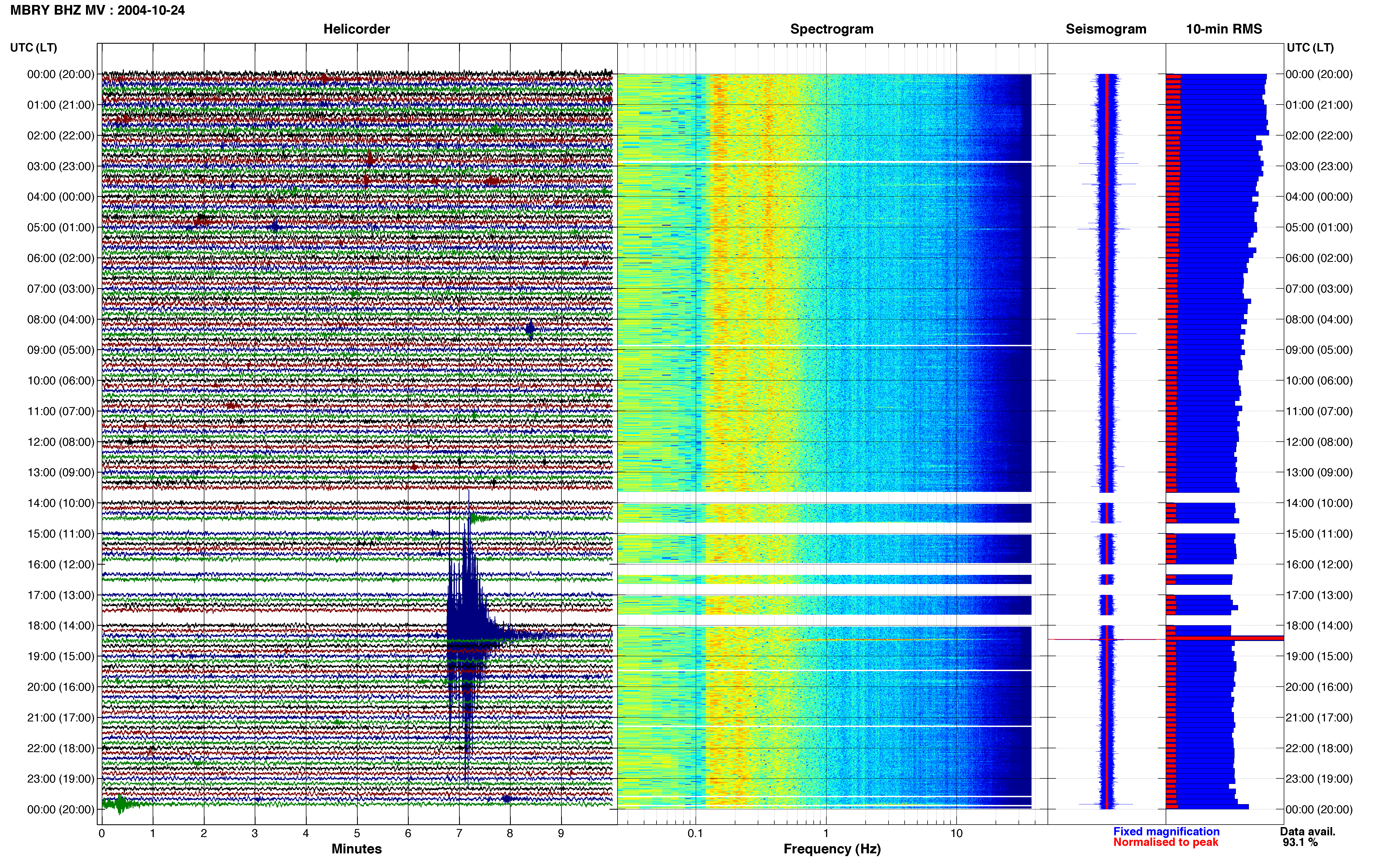Click the '10' tick on the Frequency axis
1388x868 pixels.
[x=956, y=833]
